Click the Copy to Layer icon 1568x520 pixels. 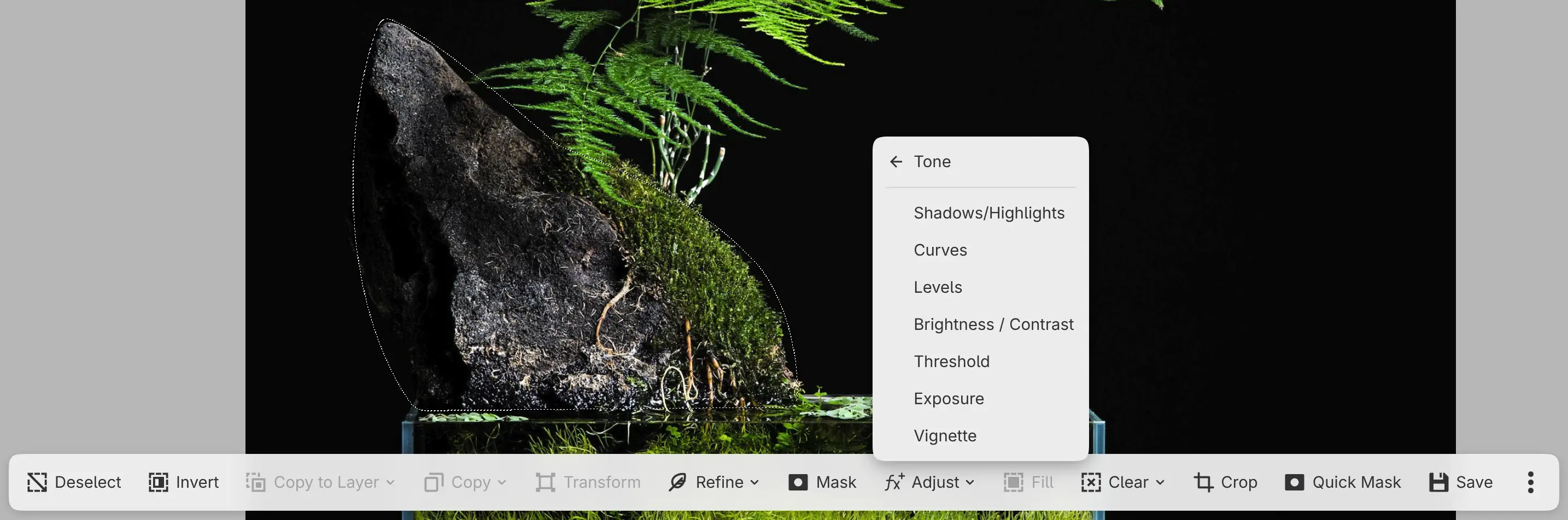click(x=256, y=482)
